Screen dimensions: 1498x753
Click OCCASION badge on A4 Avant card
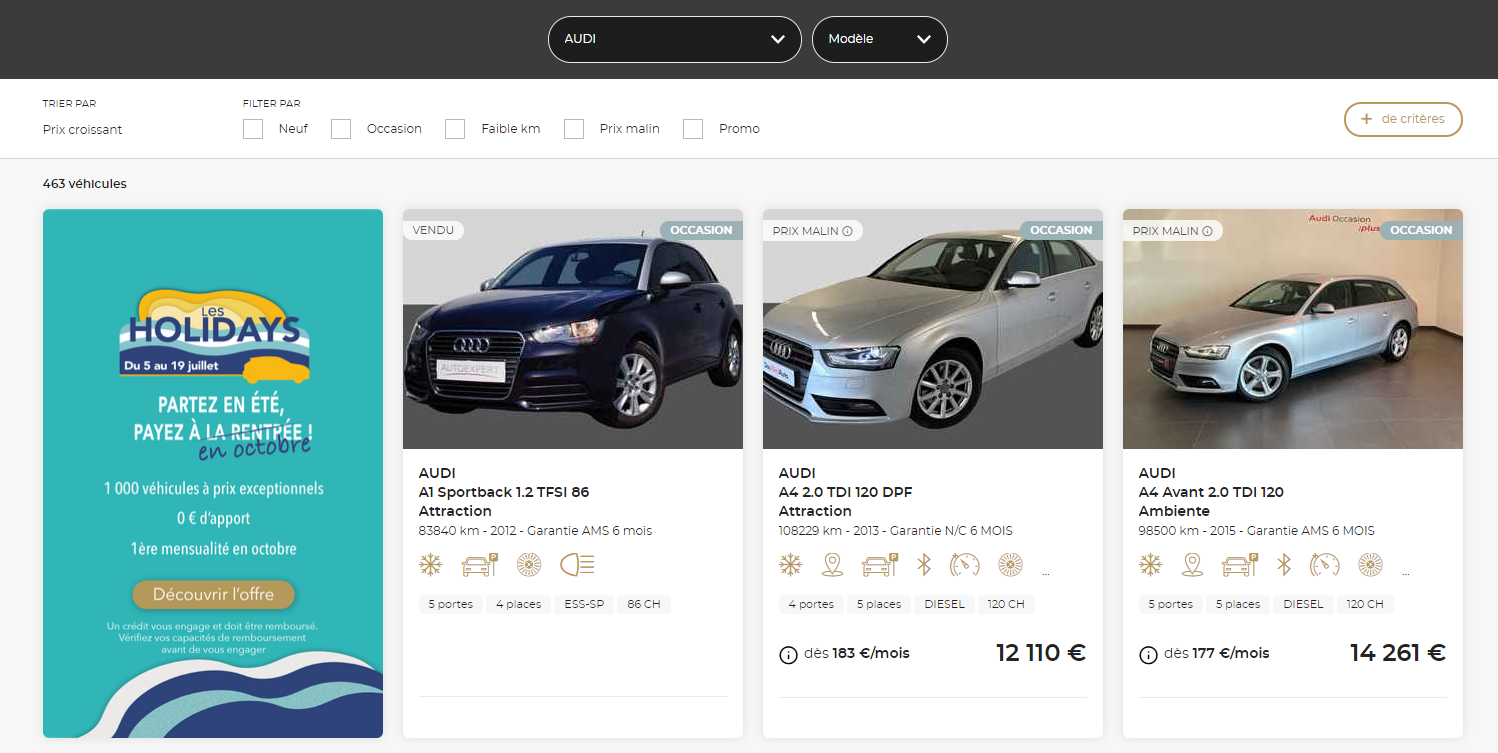[x=1421, y=230]
